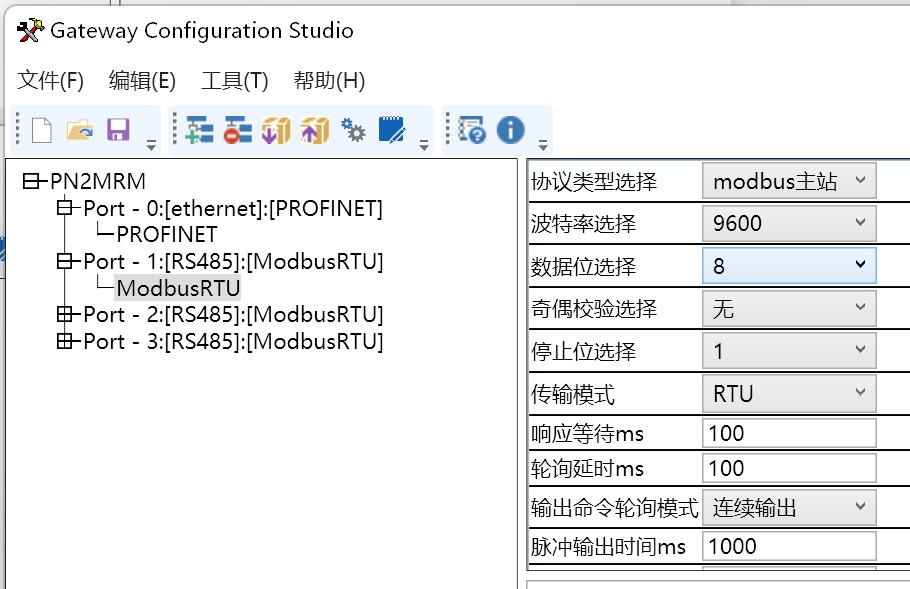Image resolution: width=910 pixels, height=589 pixels.
Task: Click the 波特率选择 label
Action: pyautogui.click(x=583, y=223)
